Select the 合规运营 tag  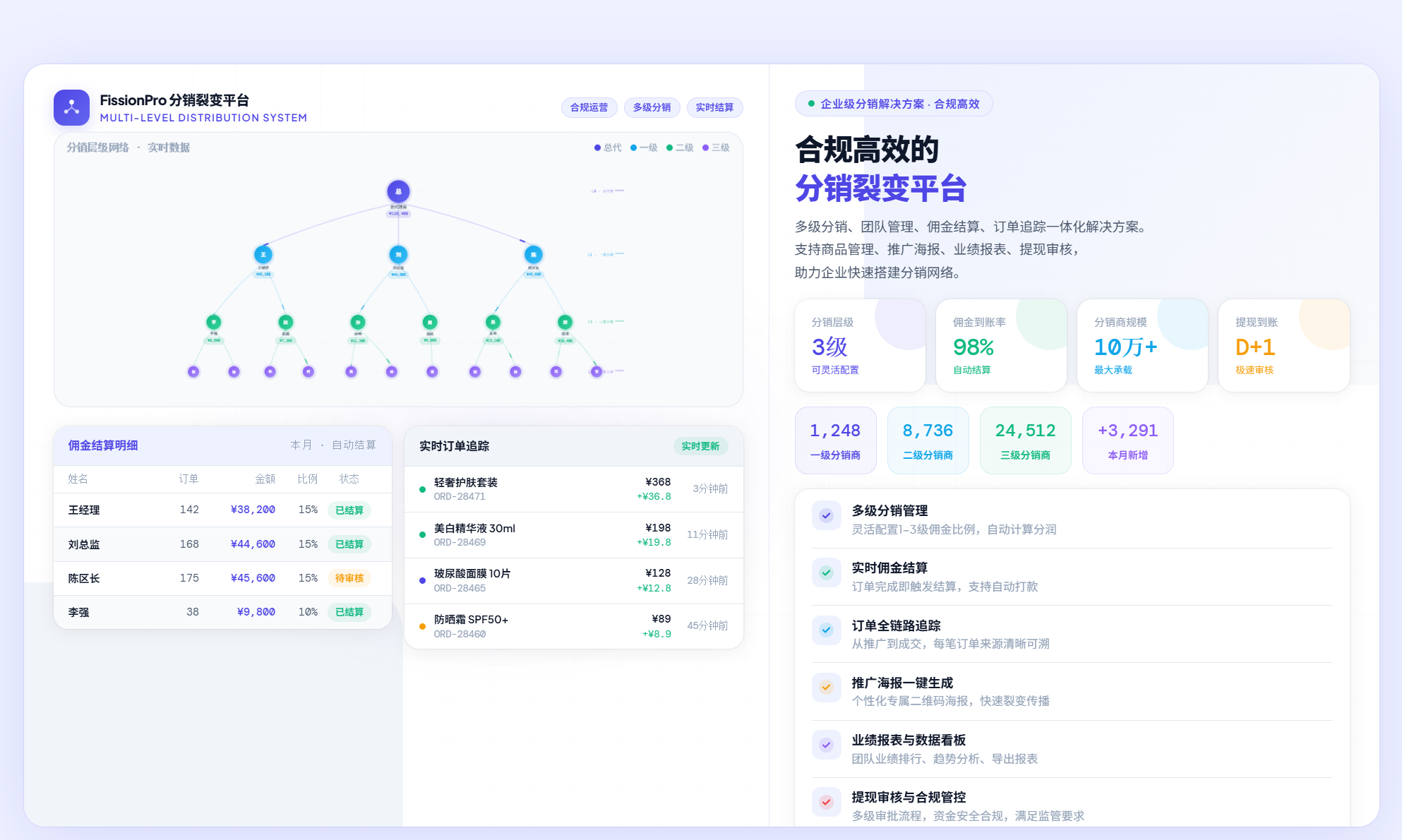[589, 107]
